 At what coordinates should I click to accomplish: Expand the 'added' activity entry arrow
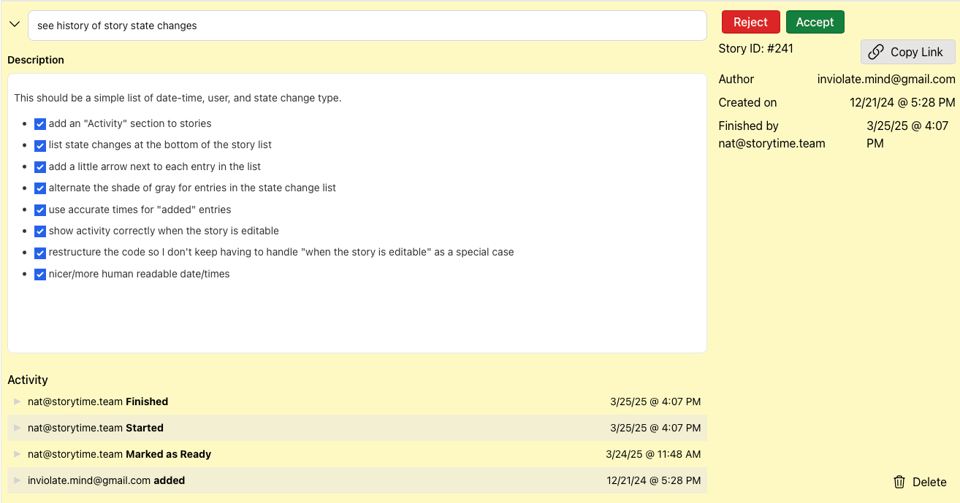point(17,481)
